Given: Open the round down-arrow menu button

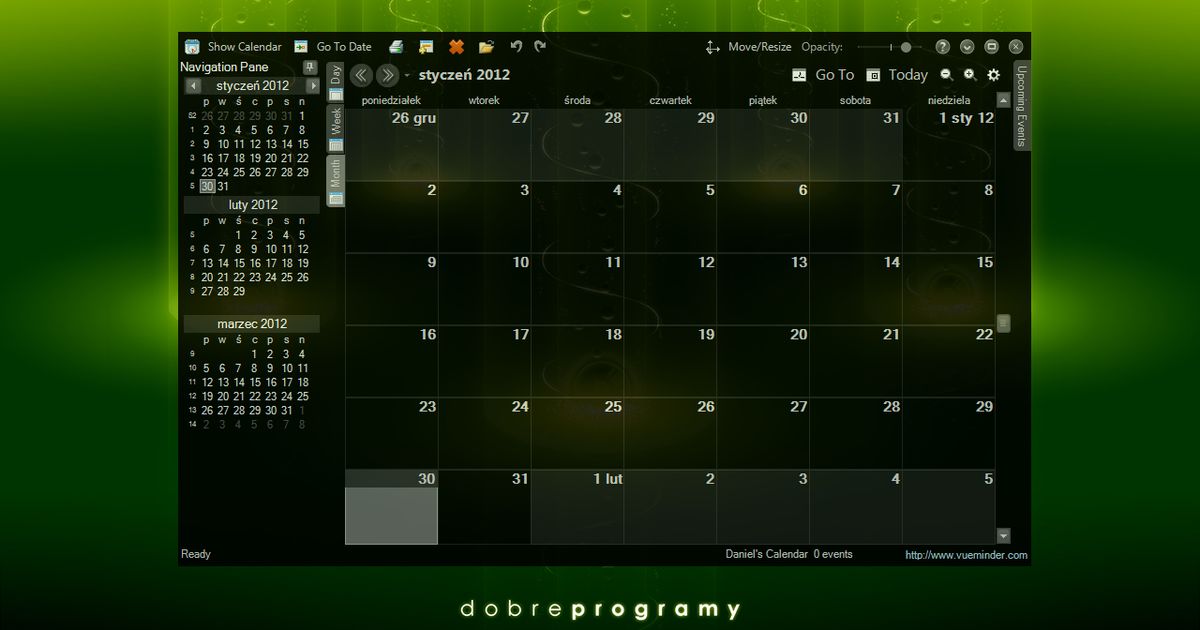Looking at the screenshot, I should click(967, 47).
